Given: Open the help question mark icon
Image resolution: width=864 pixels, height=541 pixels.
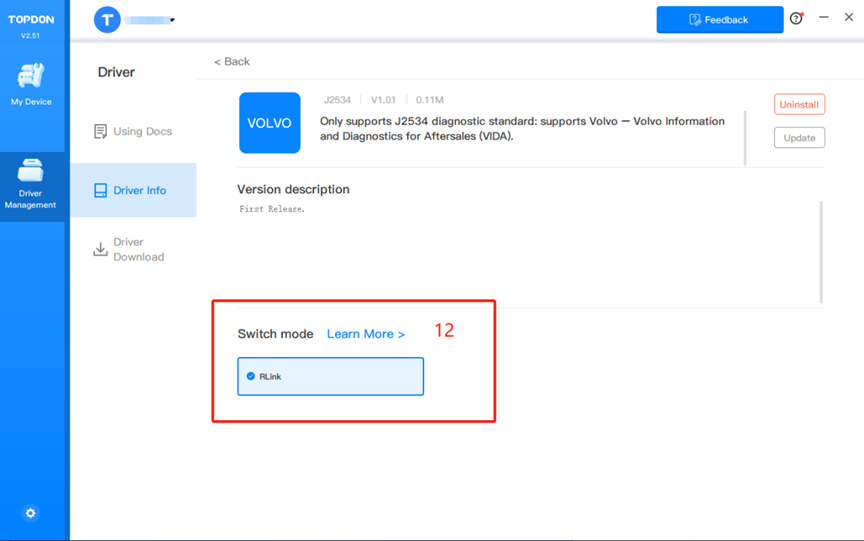Looking at the screenshot, I should [796, 19].
